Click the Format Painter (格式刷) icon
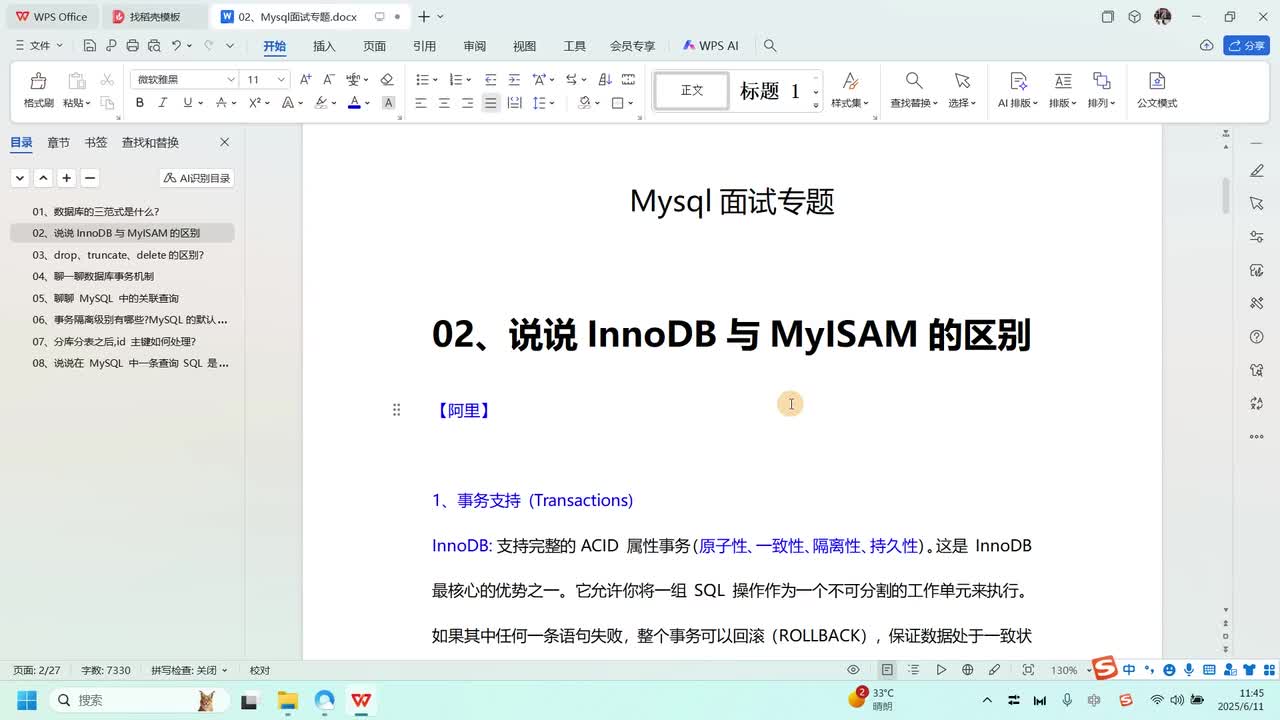This screenshot has width=1280, height=720. point(38,81)
